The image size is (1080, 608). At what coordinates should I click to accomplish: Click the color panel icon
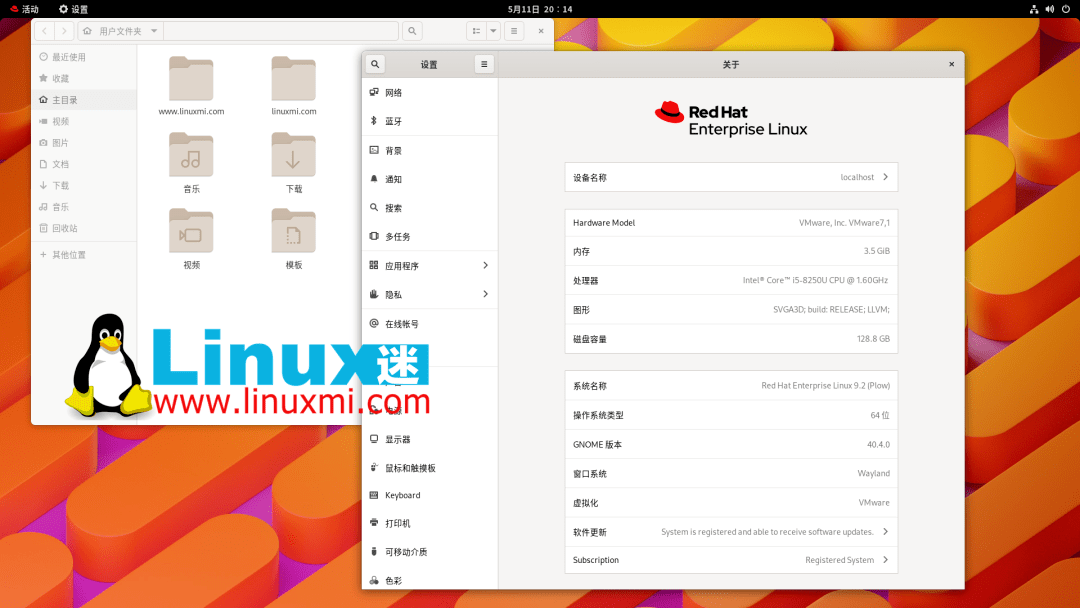[x=374, y=580]
